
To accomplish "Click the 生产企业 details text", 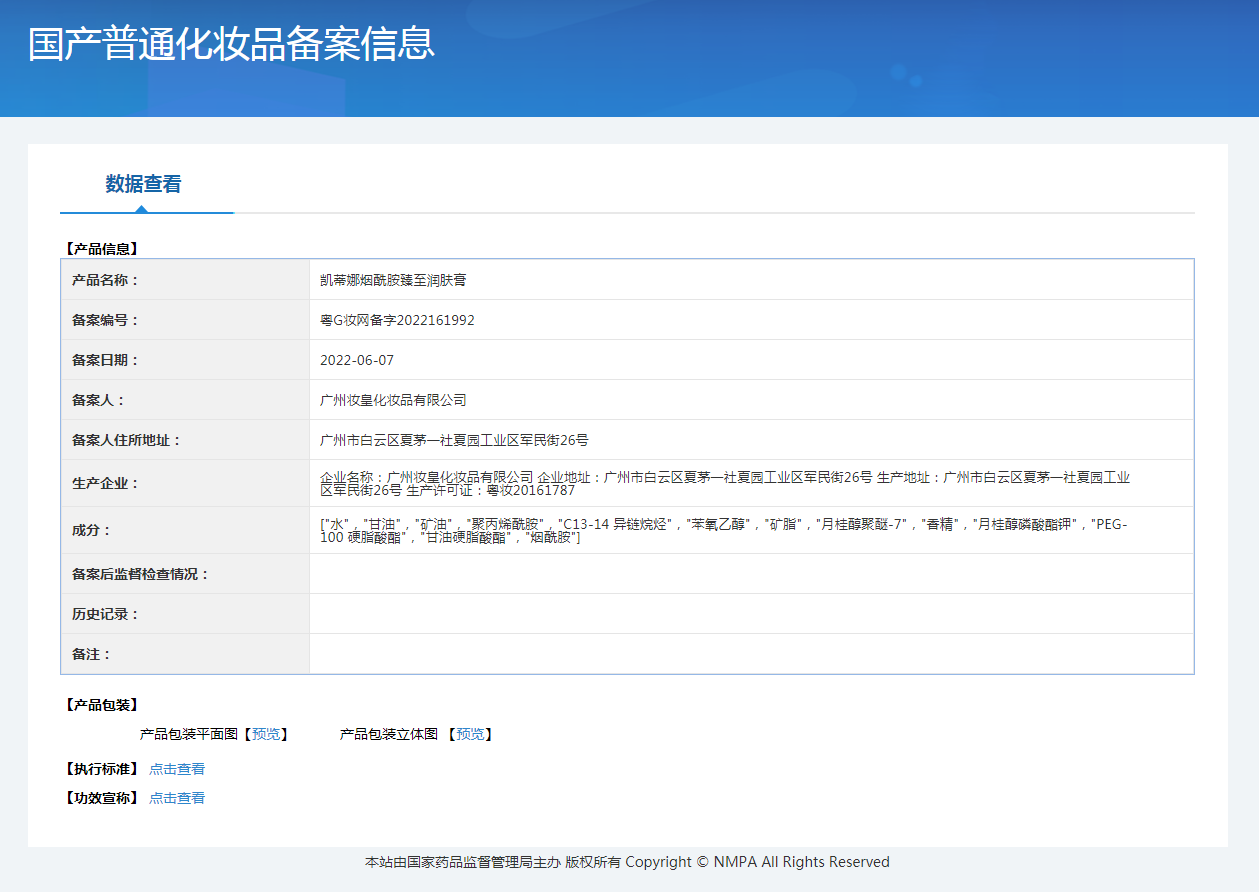I will pos(724,483).
